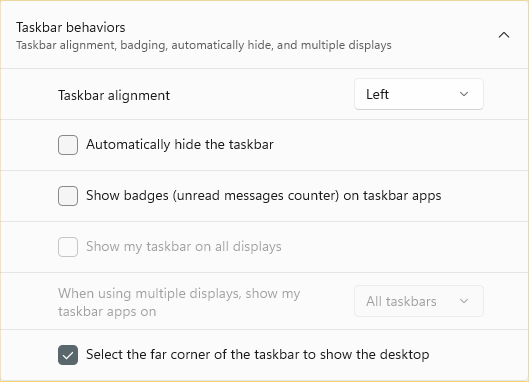529x382 pixels.
Task: Select the Left value in alignment box
Action: click(x=378, y=94)
